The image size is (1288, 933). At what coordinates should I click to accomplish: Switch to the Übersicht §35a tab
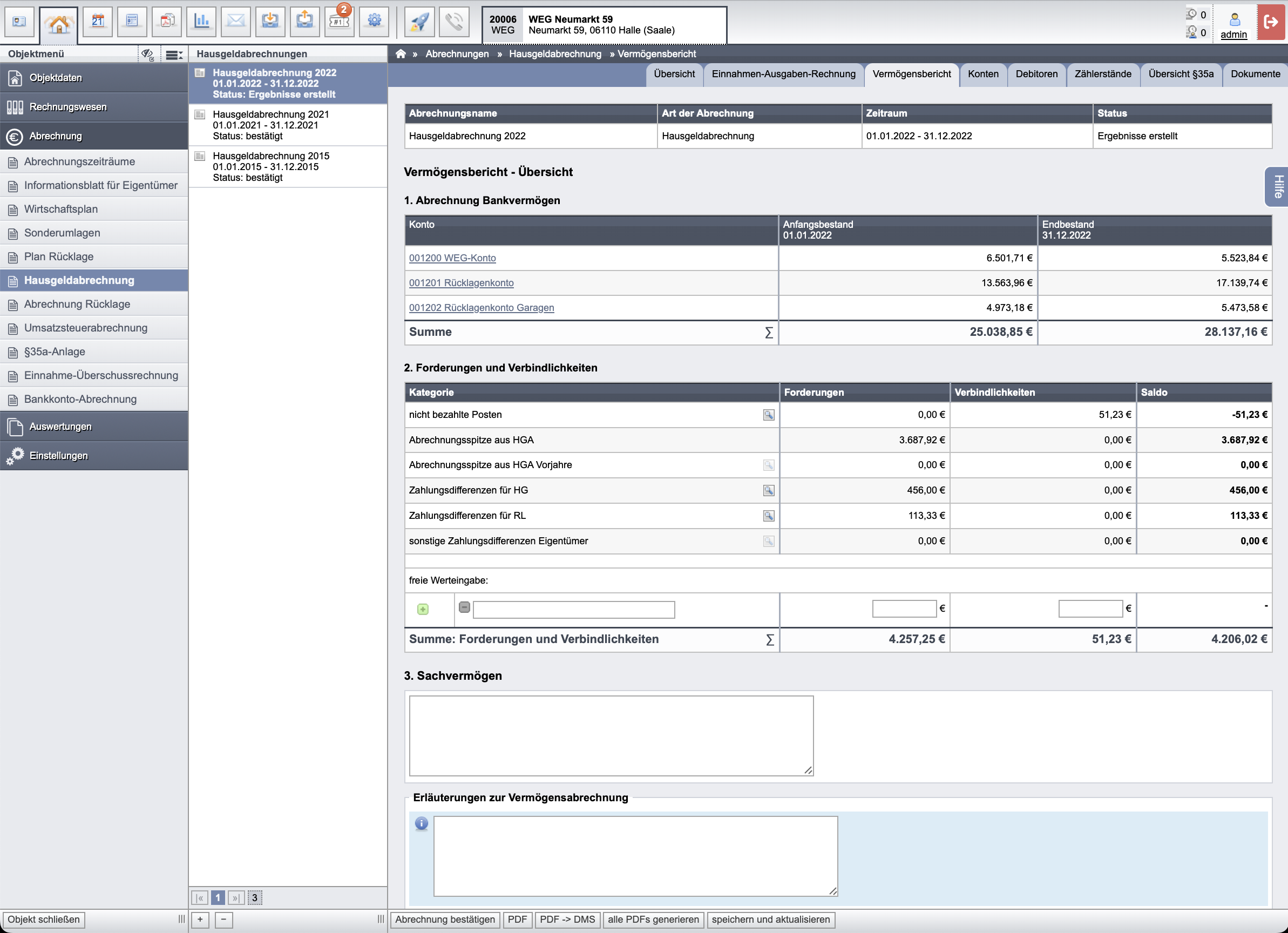[x=1181, y=75]
